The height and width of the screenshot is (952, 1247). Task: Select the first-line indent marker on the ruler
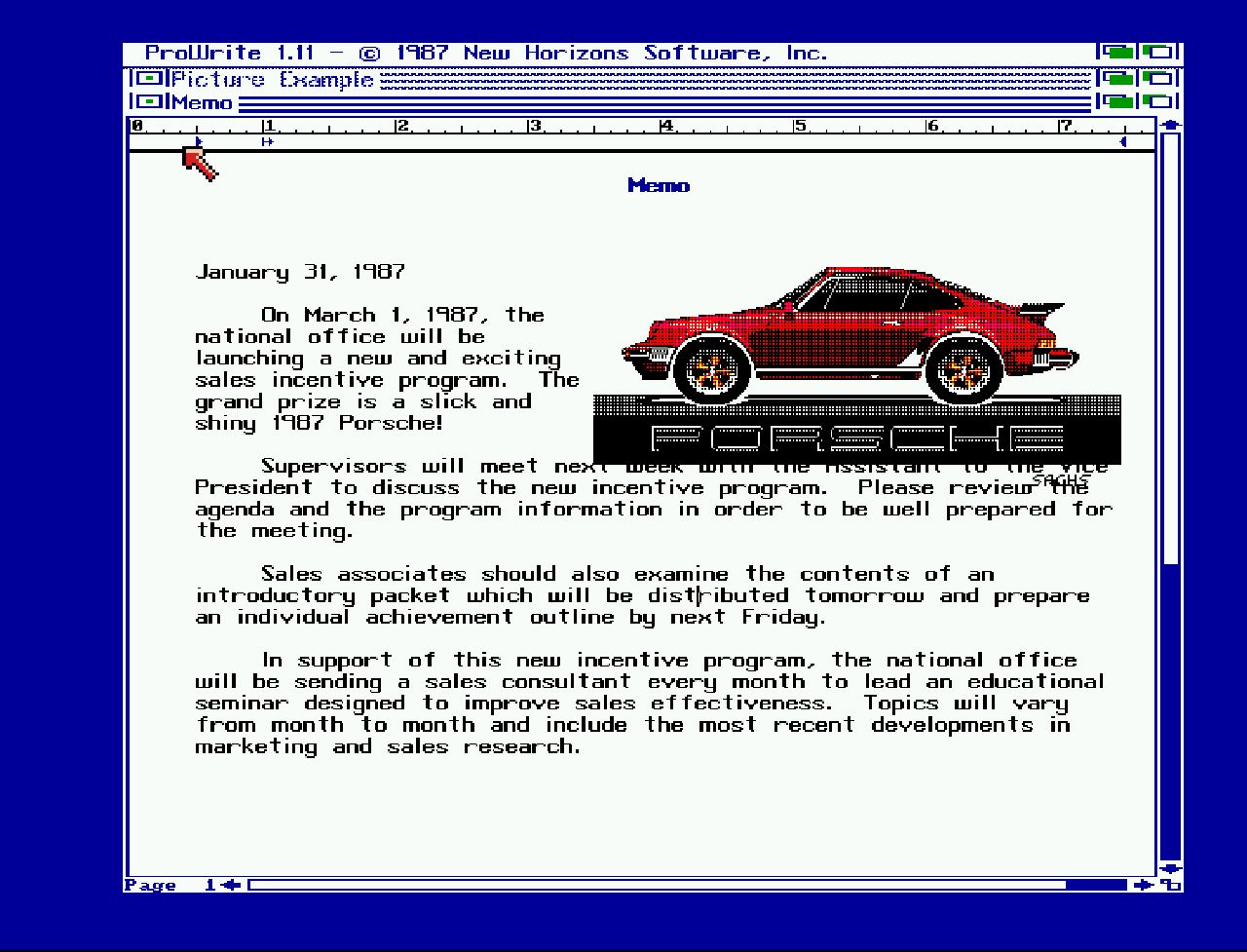click(x=267, y=142)
